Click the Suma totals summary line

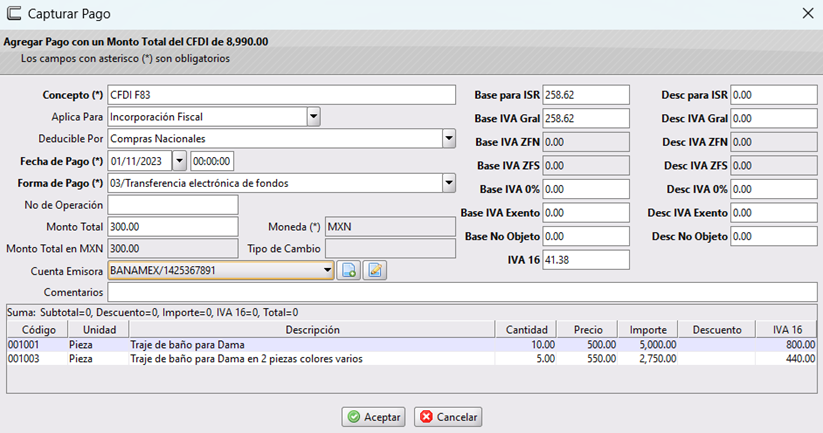pyautogui.click(x=153, y=313)
